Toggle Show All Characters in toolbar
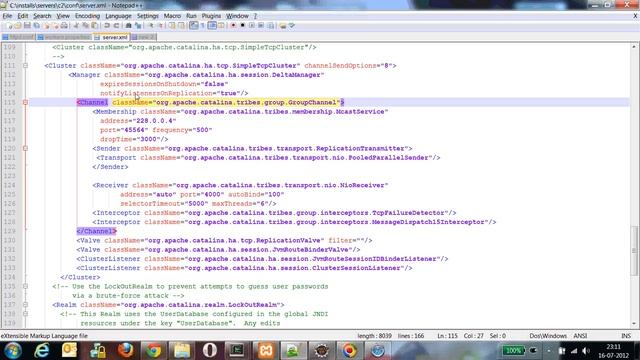The image size is (640, 360). click(x=202, y=25)
